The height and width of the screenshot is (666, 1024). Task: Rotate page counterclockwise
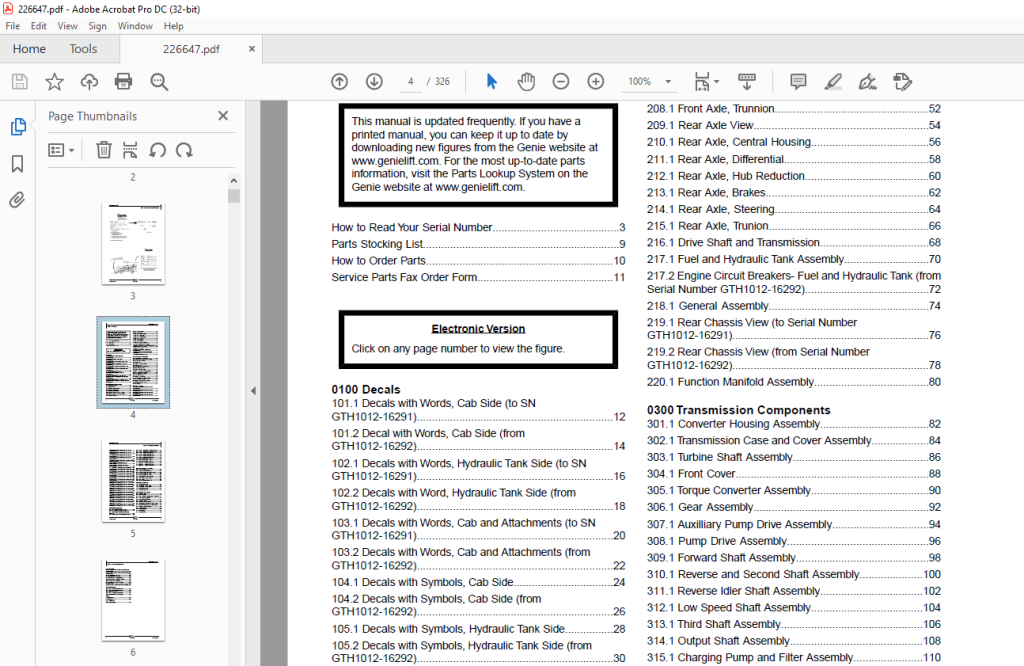(x=157, y=150)
